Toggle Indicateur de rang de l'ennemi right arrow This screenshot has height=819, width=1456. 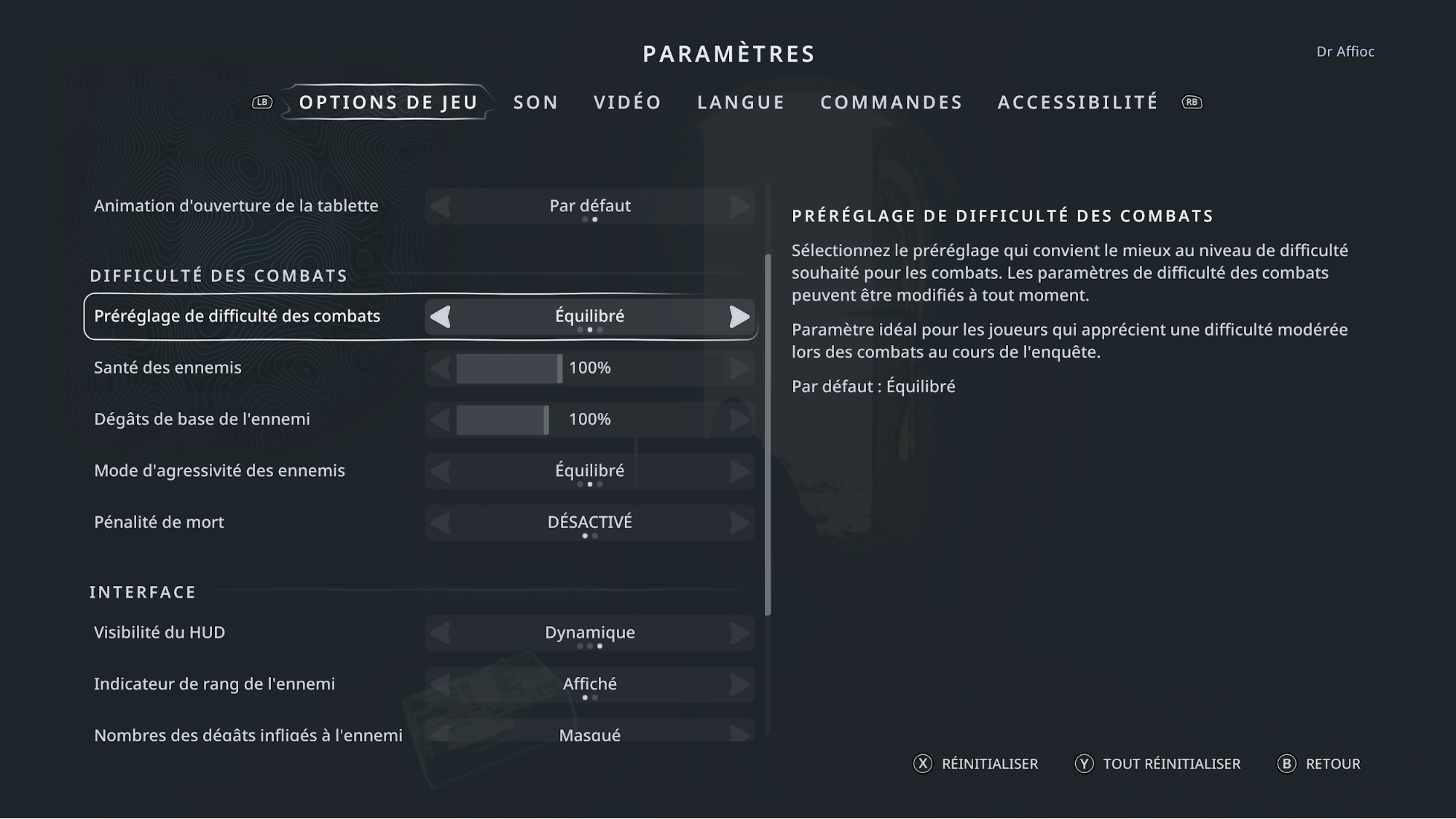[739, 685]
